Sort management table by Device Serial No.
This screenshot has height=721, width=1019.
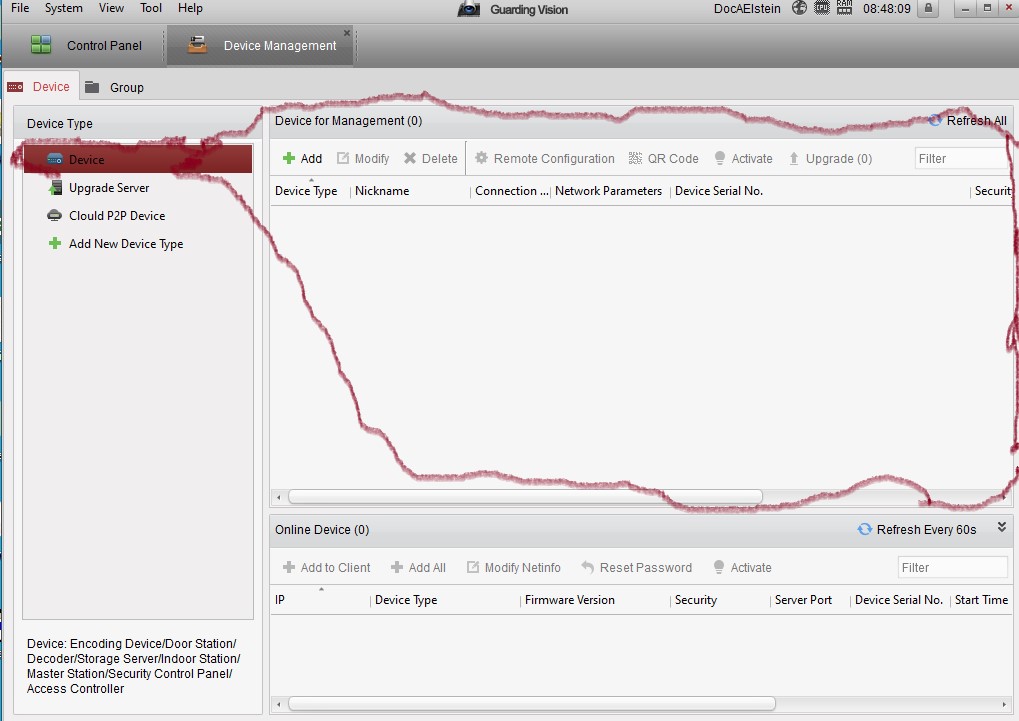pos(719,191)
